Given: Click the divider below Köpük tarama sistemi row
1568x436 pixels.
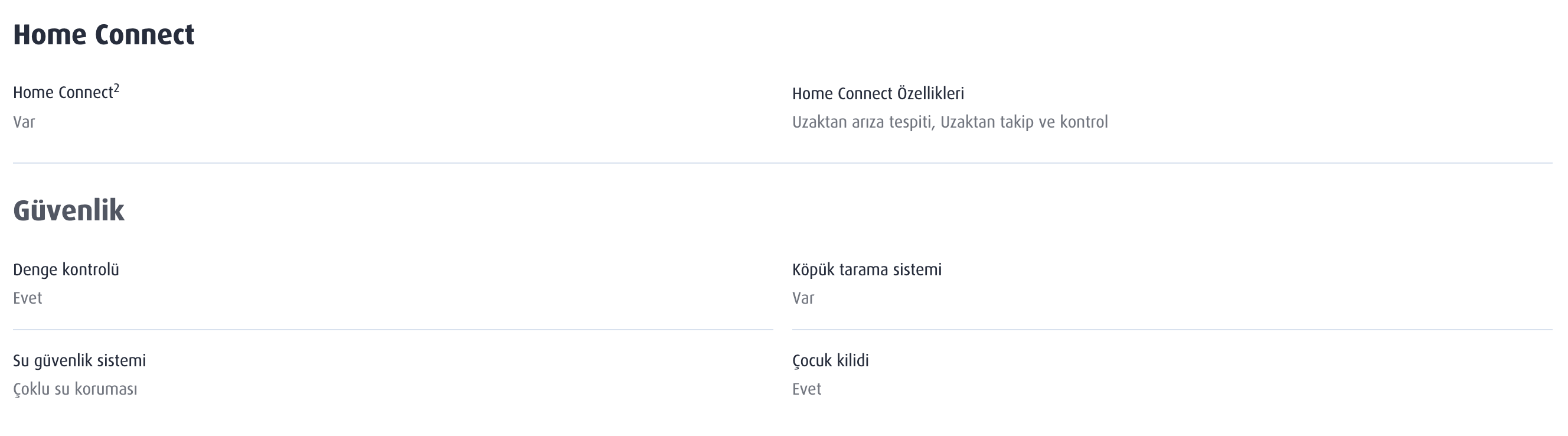Looking at the screenshot, I should coord(1172,330).
